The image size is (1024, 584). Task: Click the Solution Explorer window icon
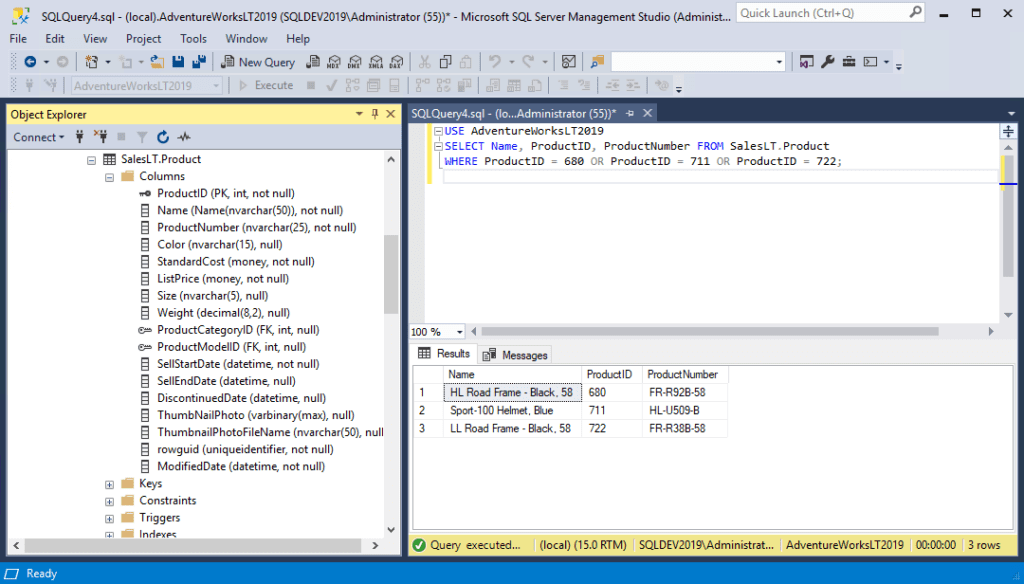point(807,61)
